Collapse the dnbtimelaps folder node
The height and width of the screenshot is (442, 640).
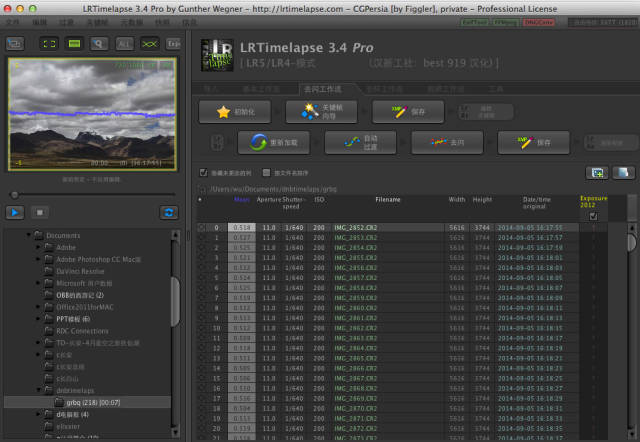[x=38, y=390]
